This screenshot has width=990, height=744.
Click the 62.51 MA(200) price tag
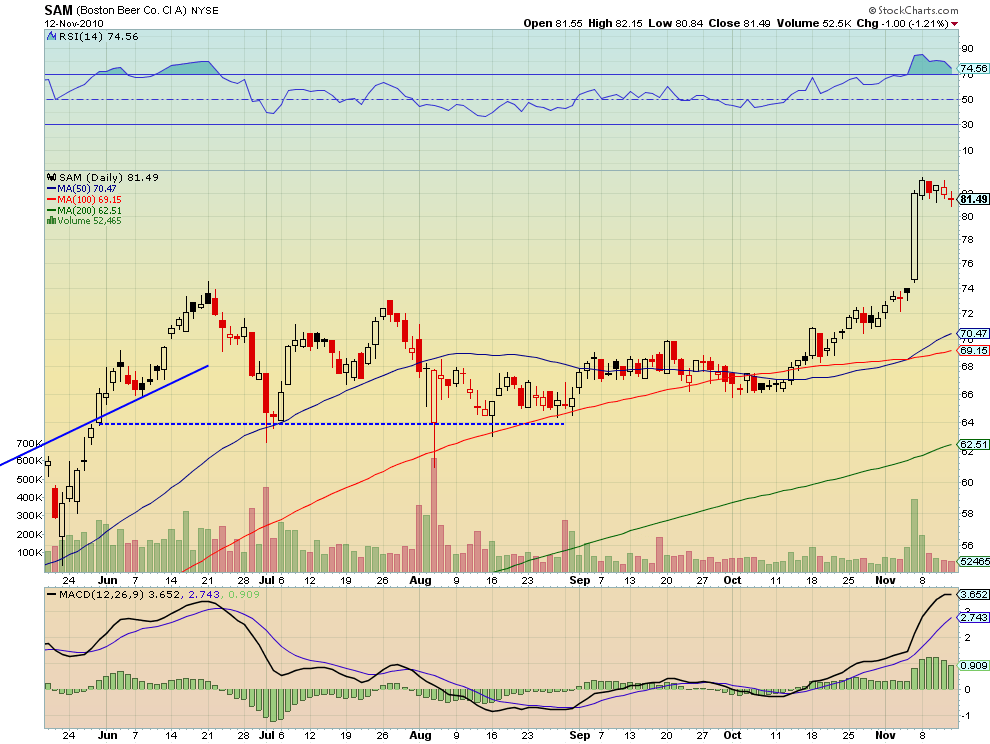(973, 445)
